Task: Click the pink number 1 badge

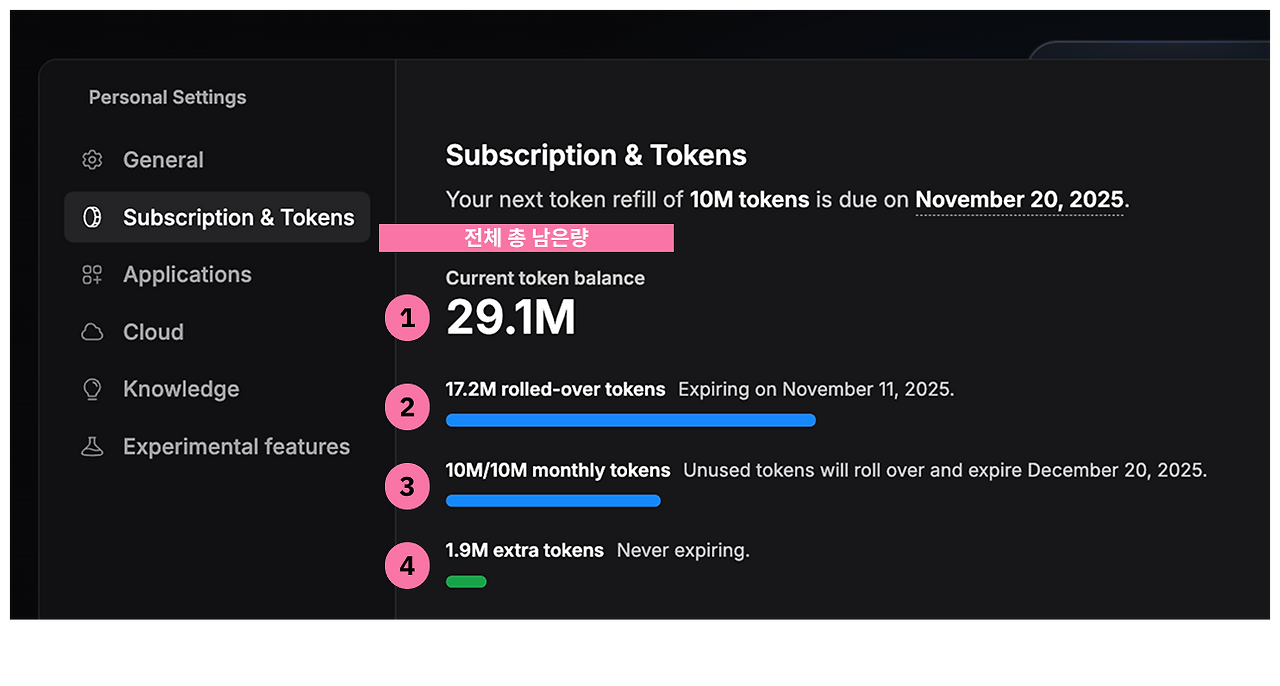Action: click(407, 319)
